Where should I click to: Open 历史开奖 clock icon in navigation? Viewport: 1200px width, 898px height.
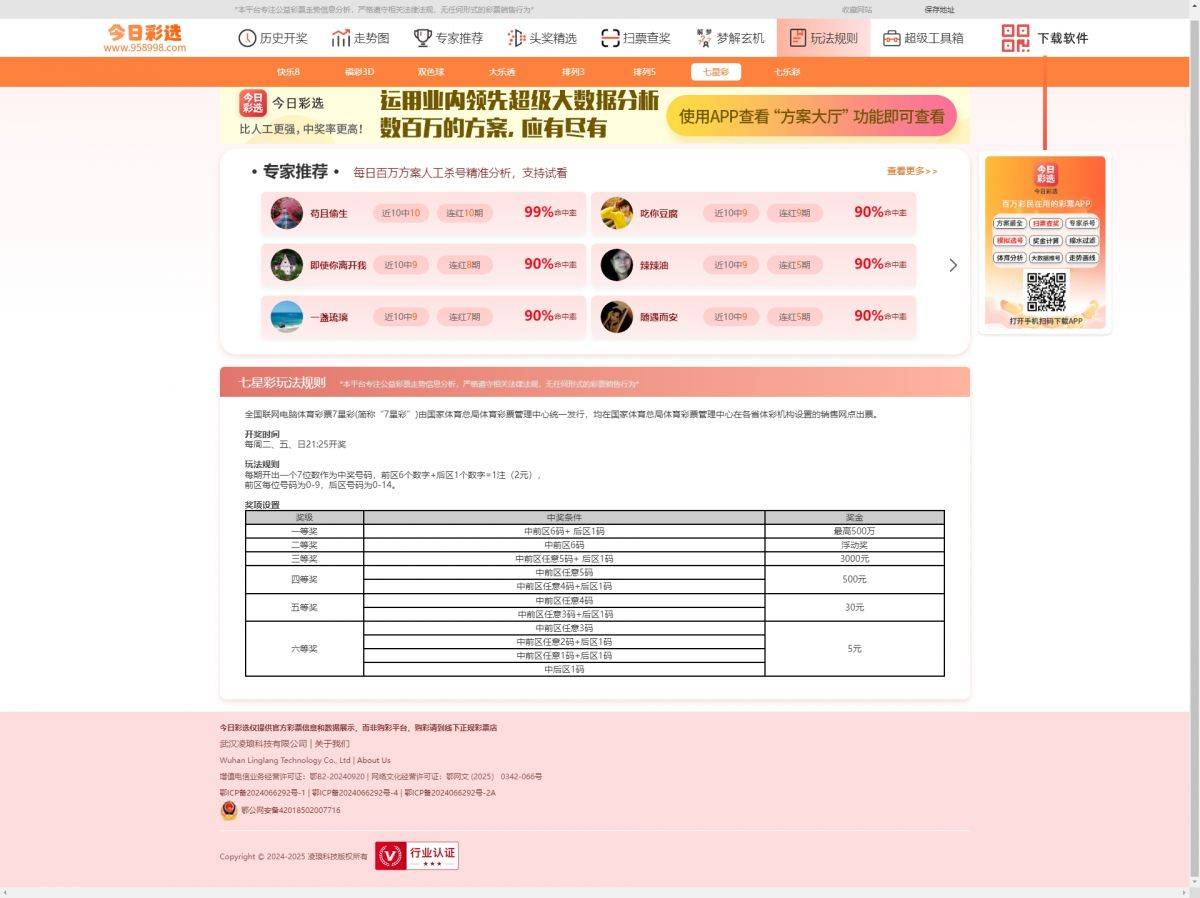click(x=247, y=38)
